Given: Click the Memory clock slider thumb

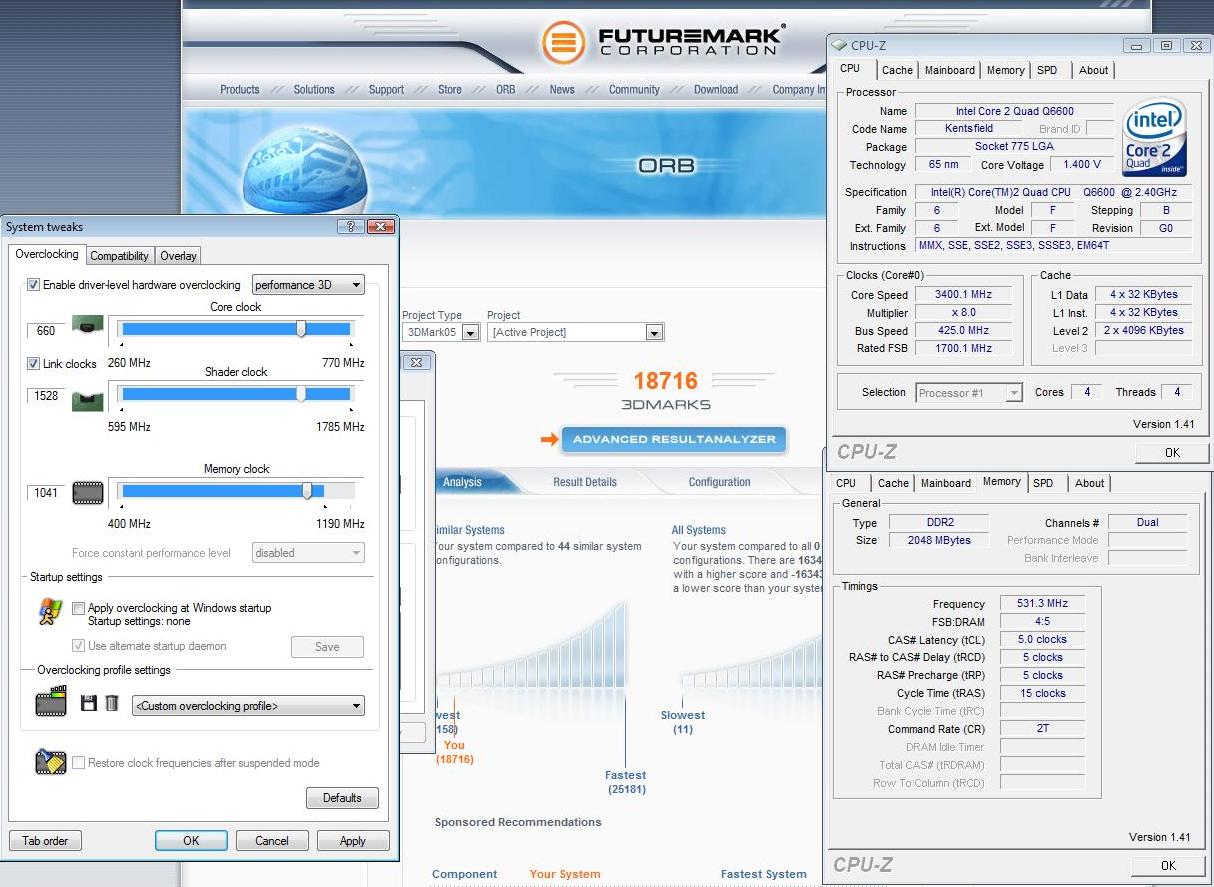Looking at the screenshot, I should pyautogui.click(x=307, y=491).
